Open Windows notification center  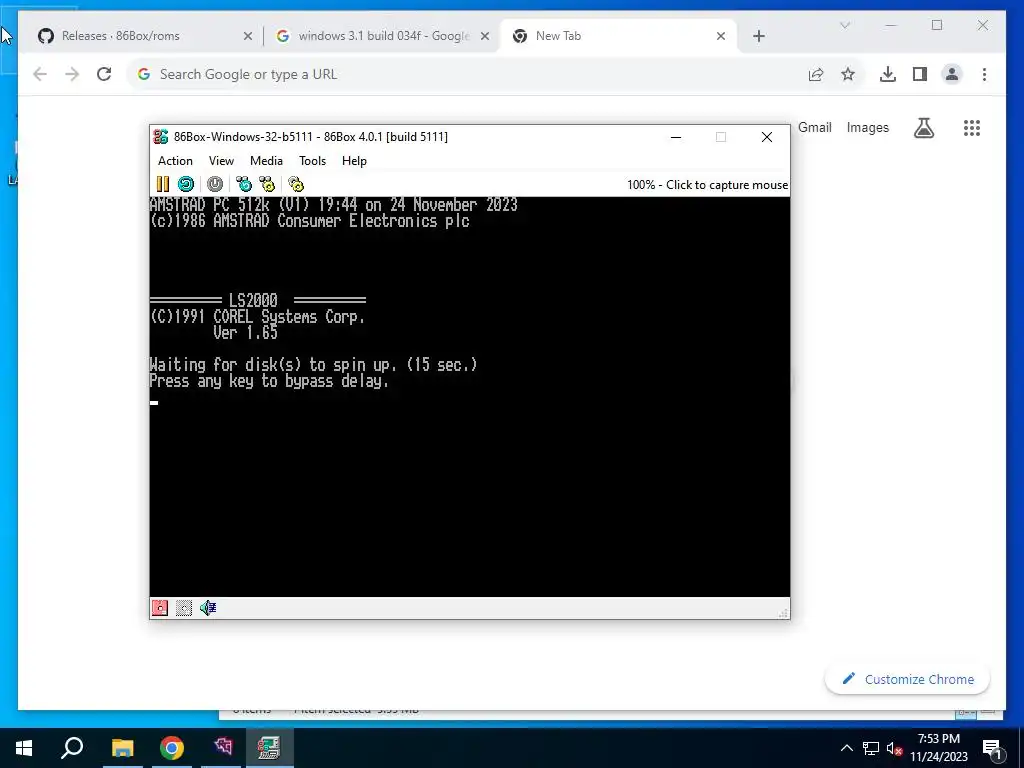(992, 748)
